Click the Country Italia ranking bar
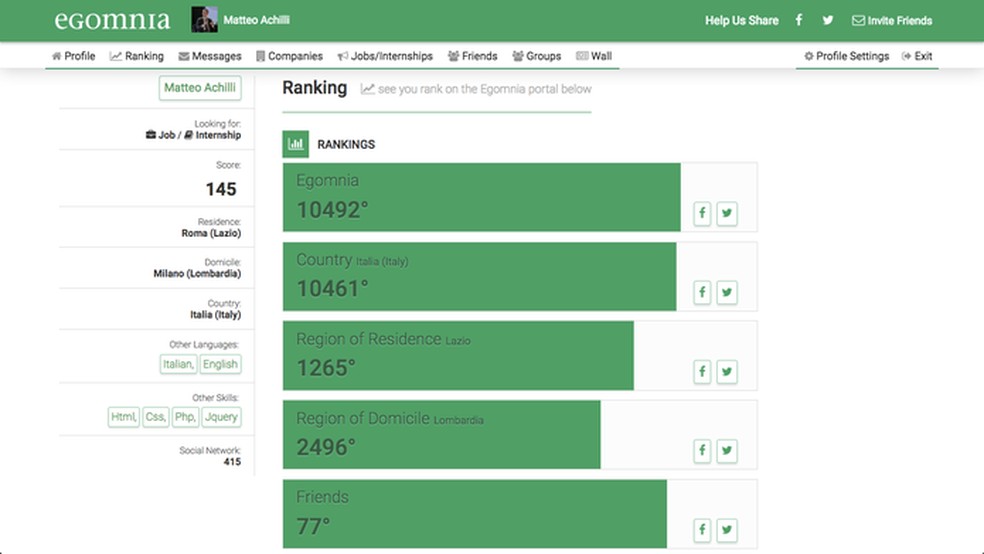 [479, 276]
